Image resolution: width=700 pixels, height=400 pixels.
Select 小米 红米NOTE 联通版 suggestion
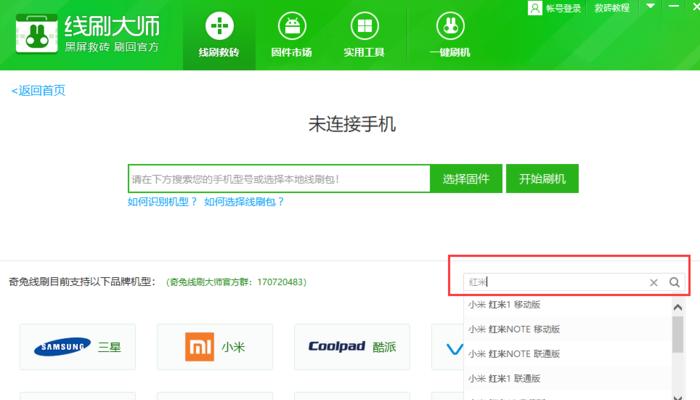pyautogui.click(x=567, y=354)
